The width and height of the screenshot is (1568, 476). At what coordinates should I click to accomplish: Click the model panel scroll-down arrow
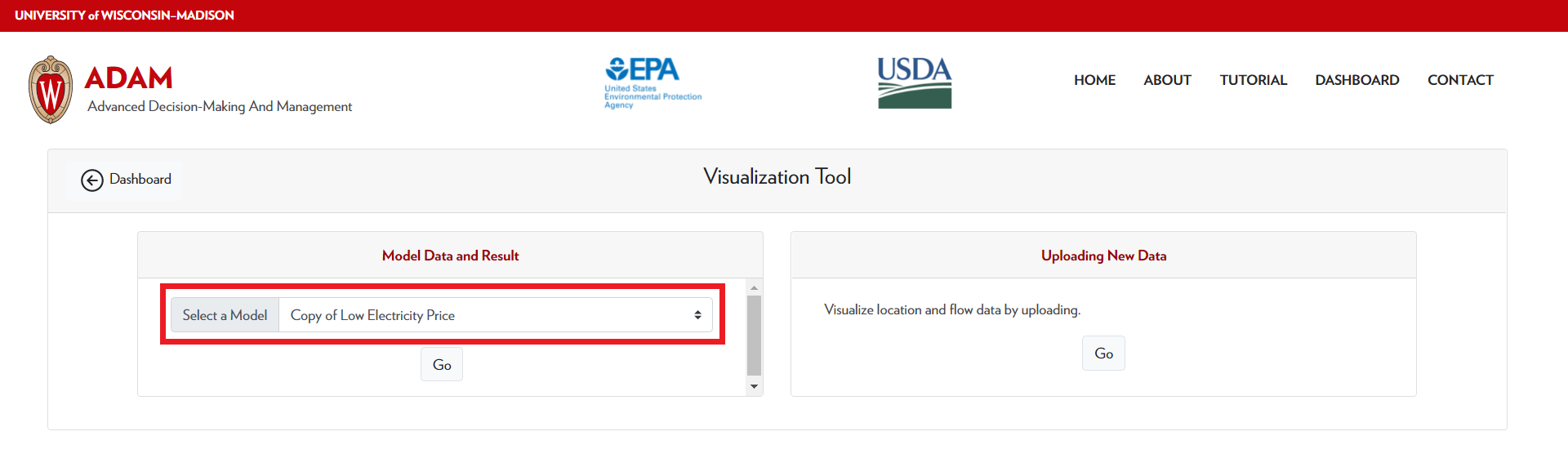(x=754, y=386)
